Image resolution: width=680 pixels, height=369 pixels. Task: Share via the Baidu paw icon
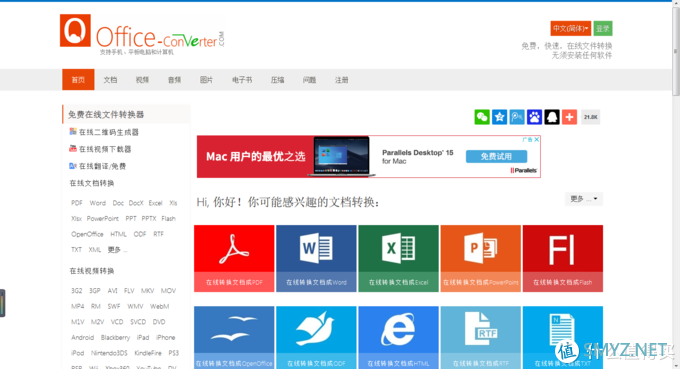(x=534, y=117)
